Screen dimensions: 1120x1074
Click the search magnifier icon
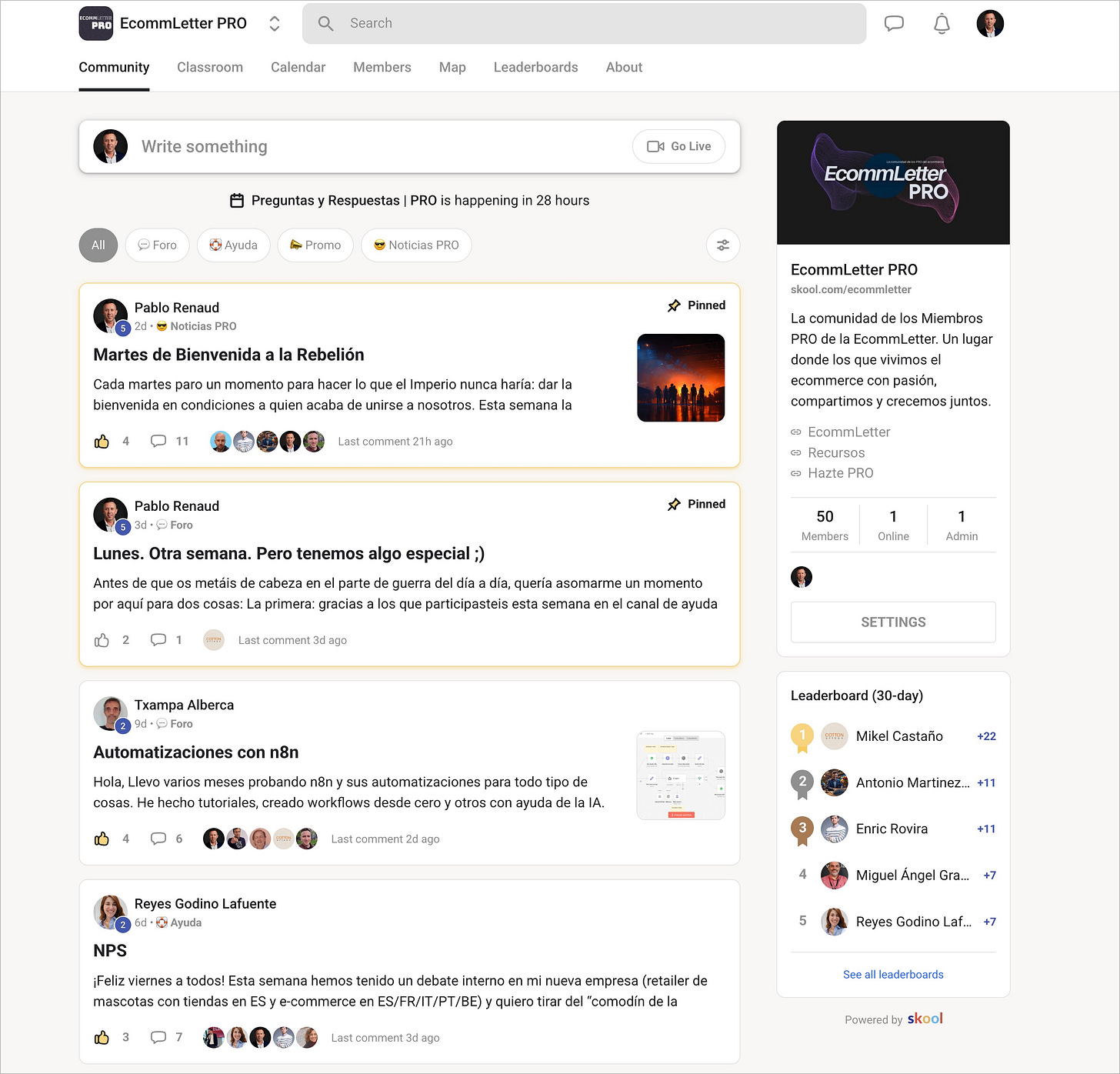pyautogui.click(x=325, y=23)
